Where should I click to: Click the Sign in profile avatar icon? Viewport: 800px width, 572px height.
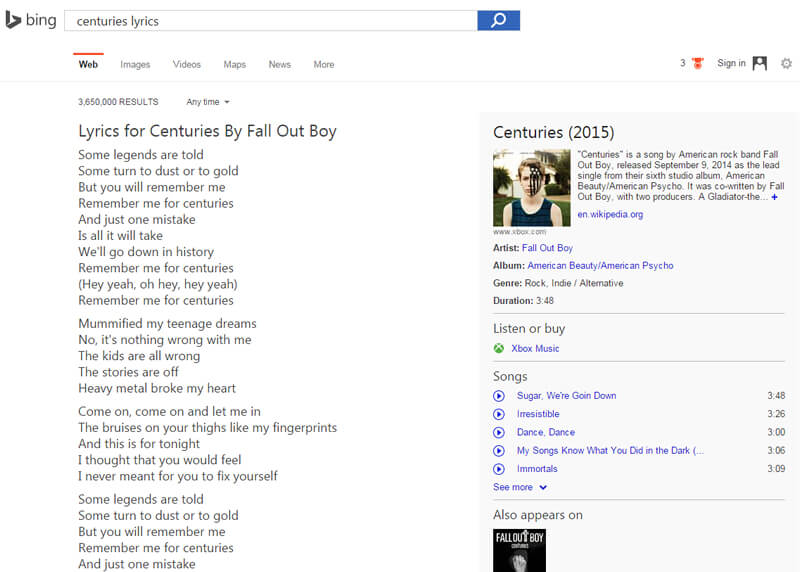tap(760, 63)
